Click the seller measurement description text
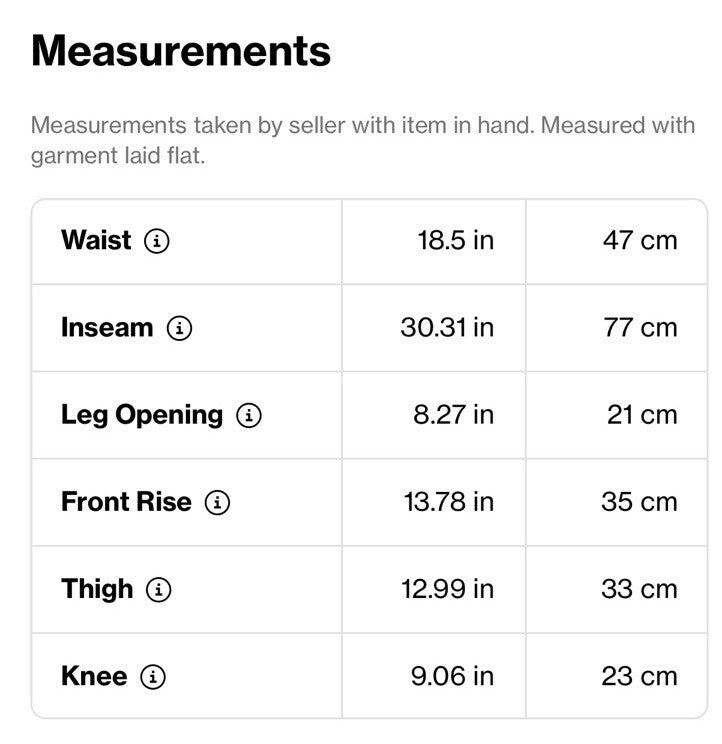This screenshot has width=722, height=744. coord(363,140)
